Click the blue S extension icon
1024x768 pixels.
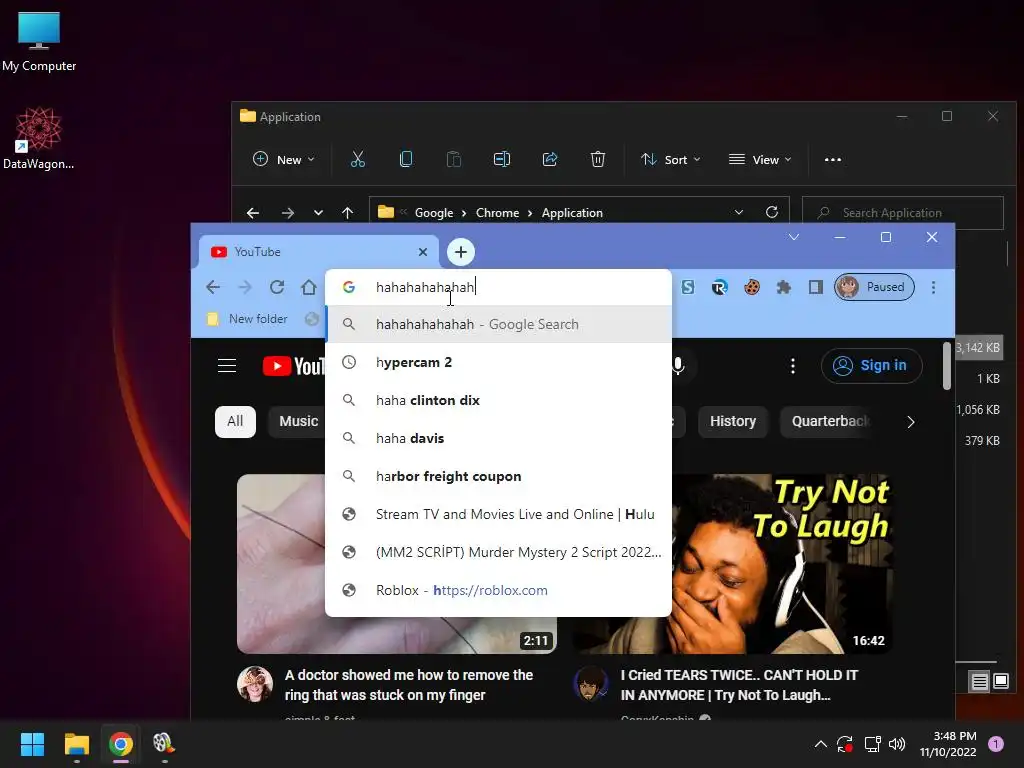pos(688,287)
